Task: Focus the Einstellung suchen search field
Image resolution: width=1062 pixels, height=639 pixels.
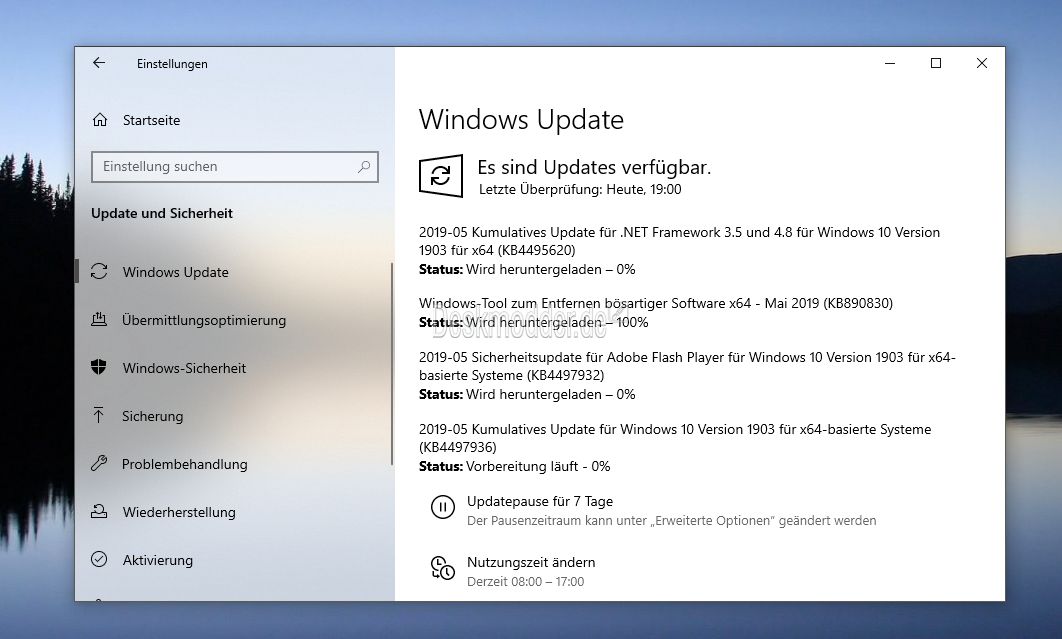Action: point(234,167)
